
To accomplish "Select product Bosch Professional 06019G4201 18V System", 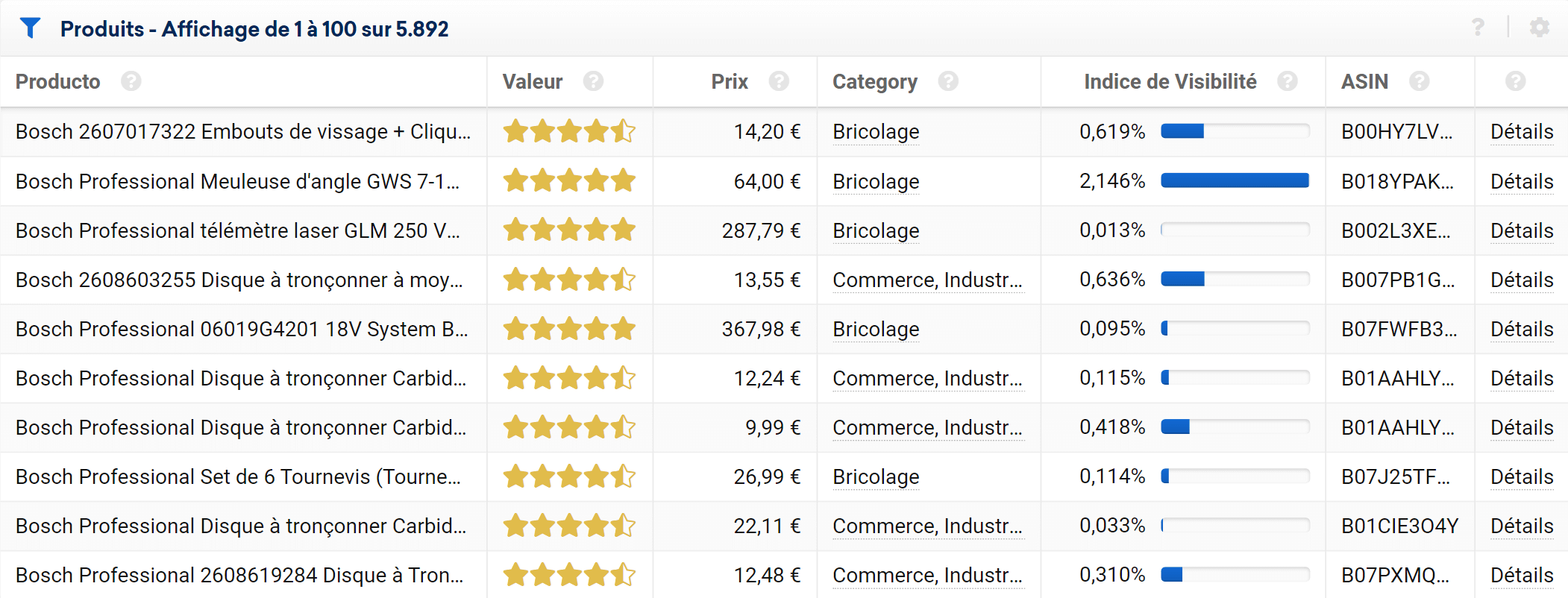I will [x=242, y=329].
